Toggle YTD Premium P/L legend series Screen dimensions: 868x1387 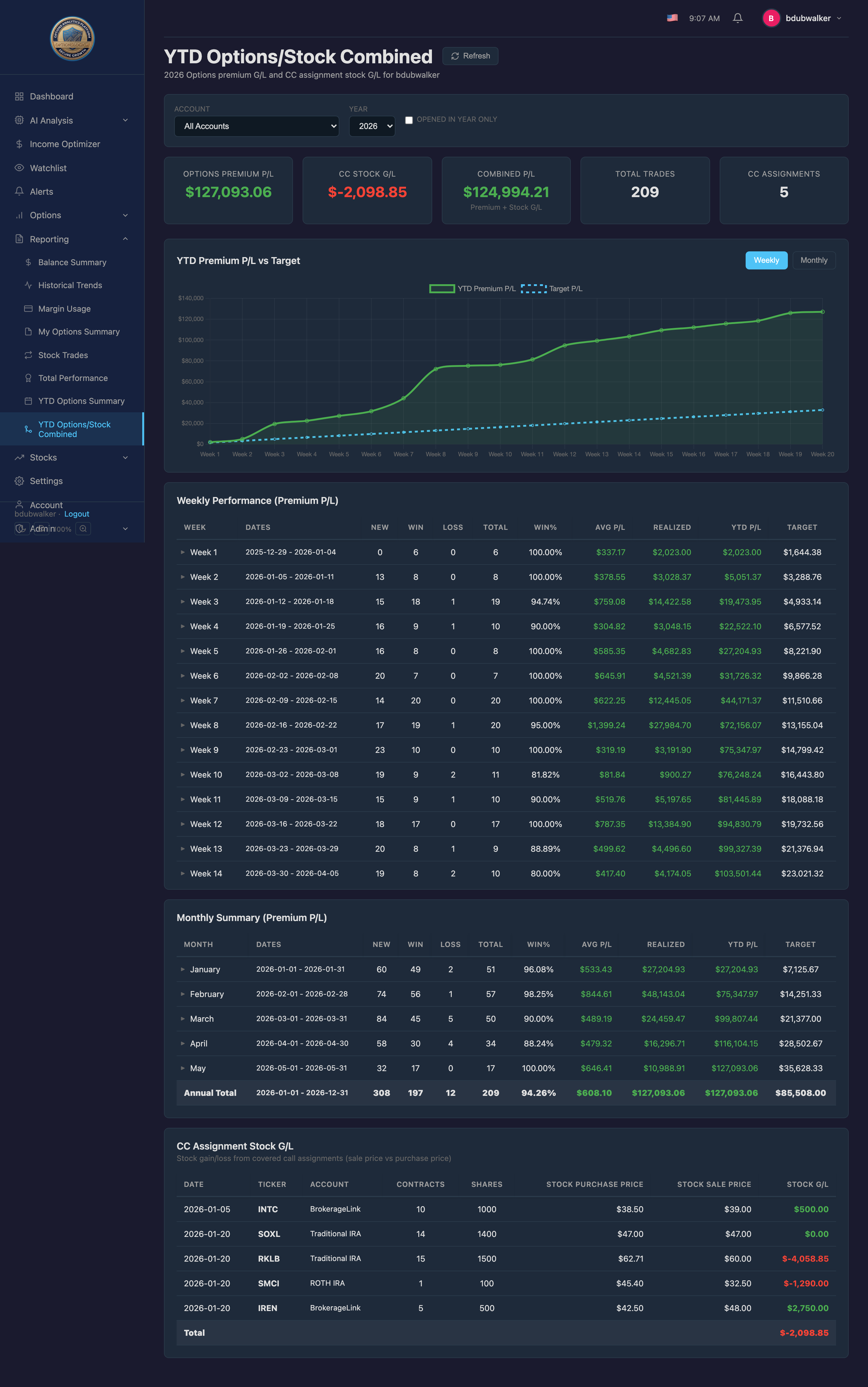[473, 289]
